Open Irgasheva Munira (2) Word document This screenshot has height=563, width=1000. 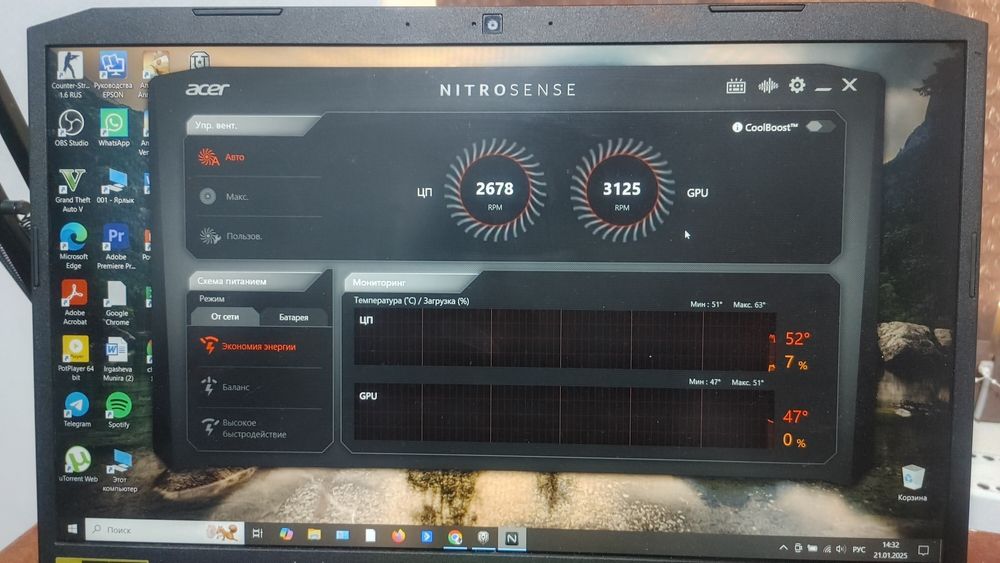tap(118, 358)
